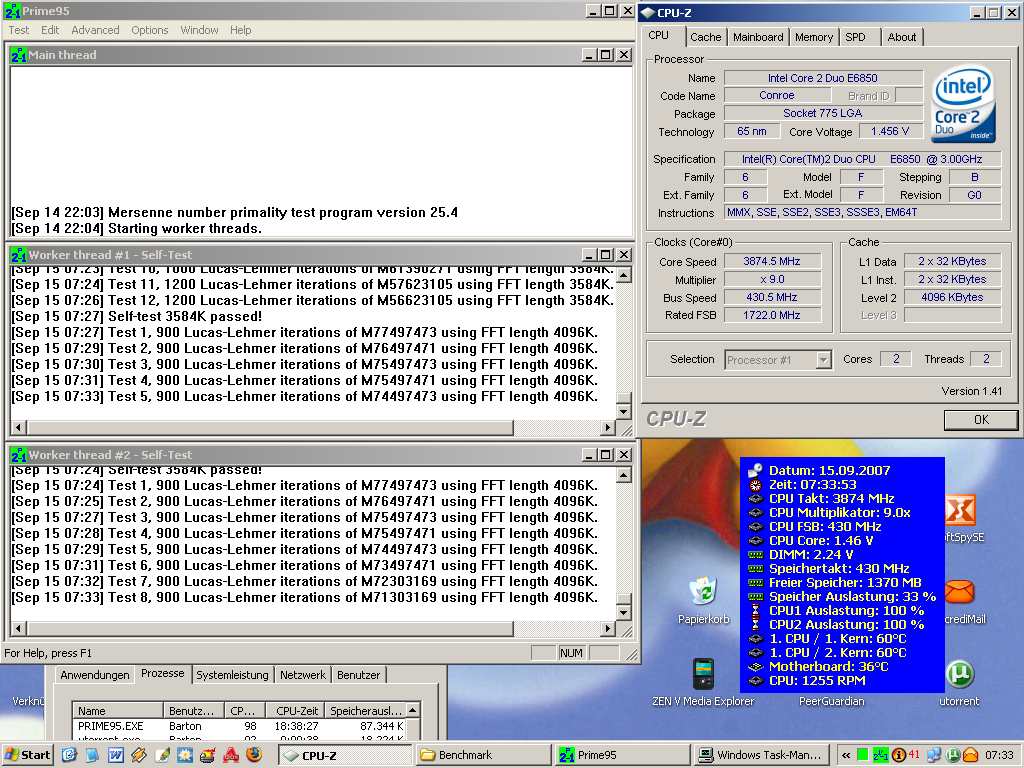Switch to the Cache tab in CPU-Z

[705, 37]
